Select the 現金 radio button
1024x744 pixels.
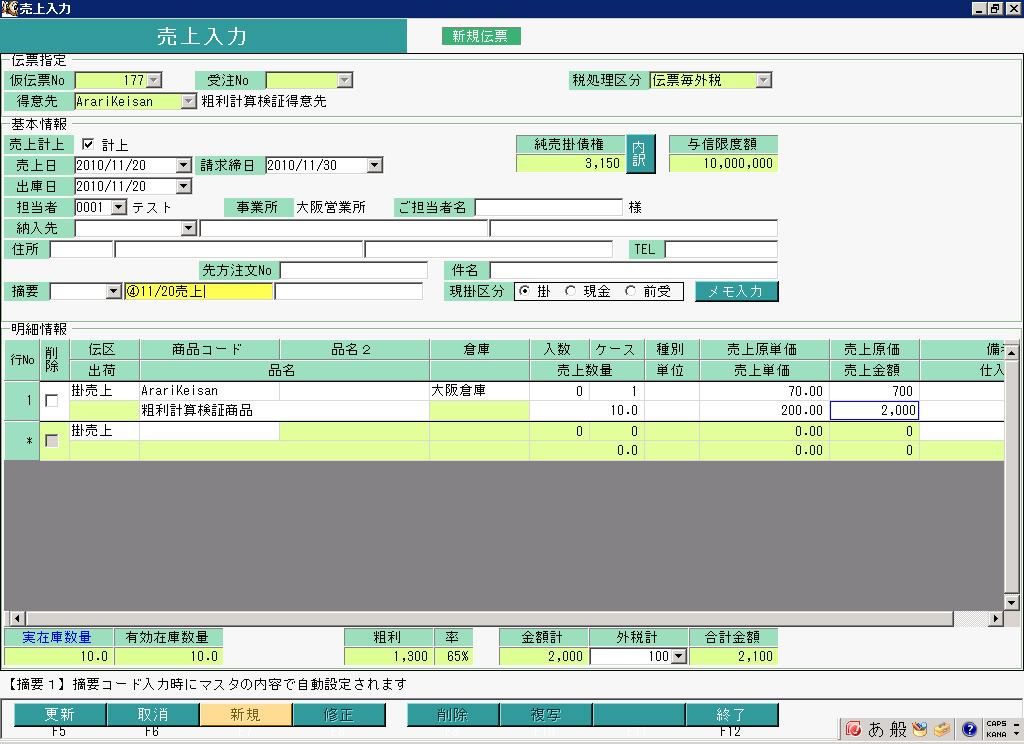pos(570,291)
